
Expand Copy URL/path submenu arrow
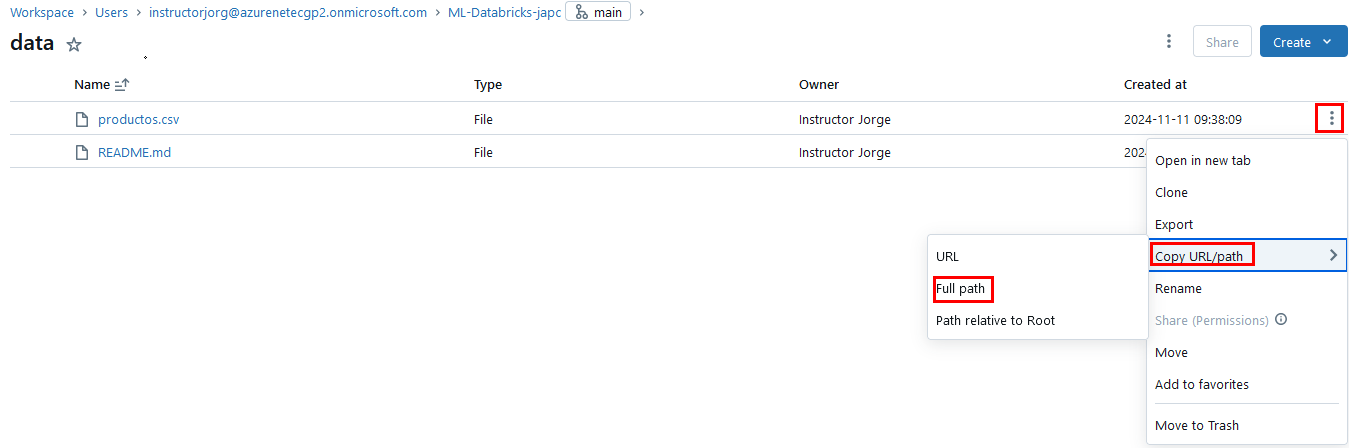point(1333,256)
